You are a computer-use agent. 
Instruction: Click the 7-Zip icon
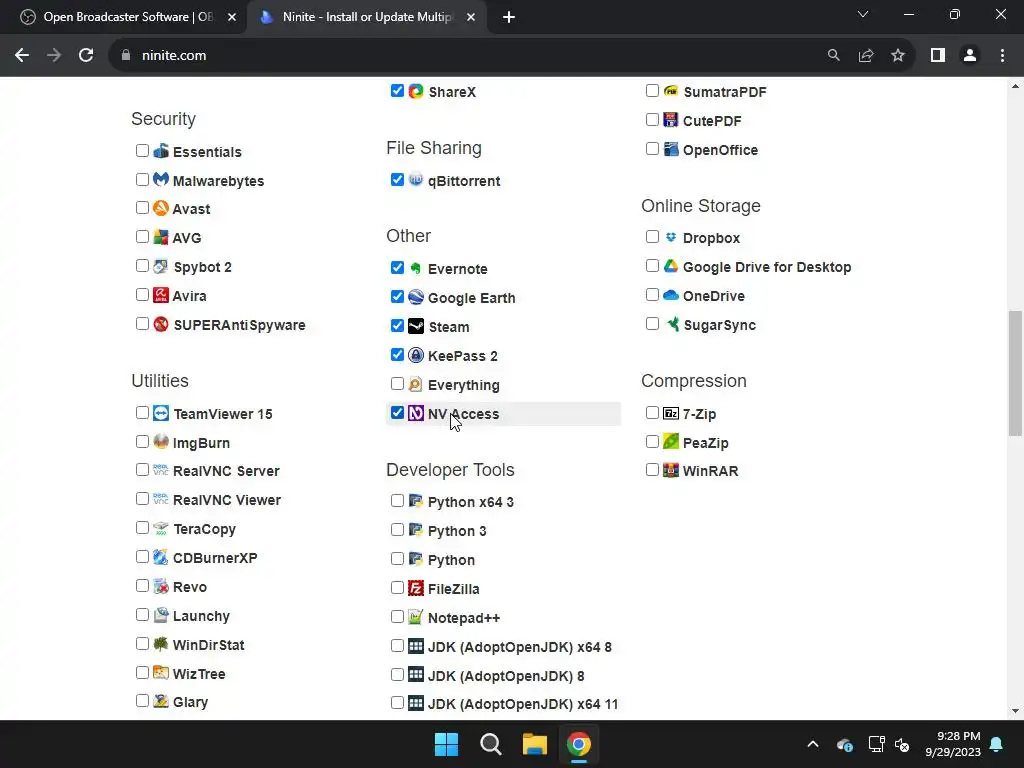pos(671,413)
